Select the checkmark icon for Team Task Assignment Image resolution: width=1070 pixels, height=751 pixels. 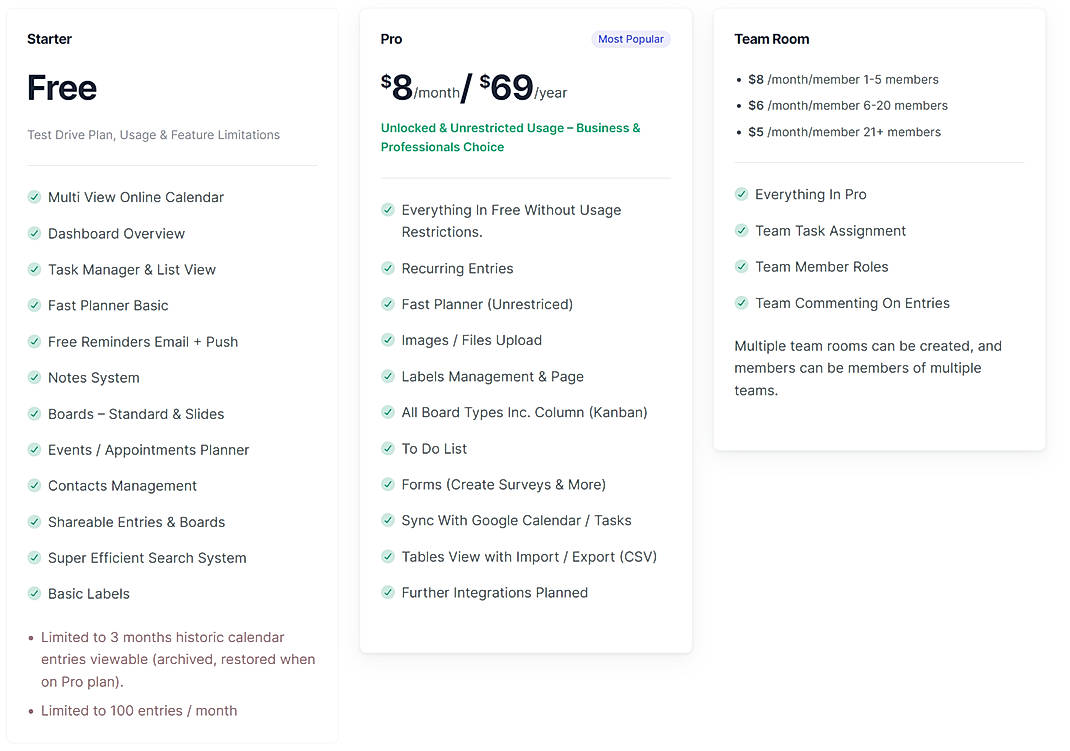pos(742,231)
